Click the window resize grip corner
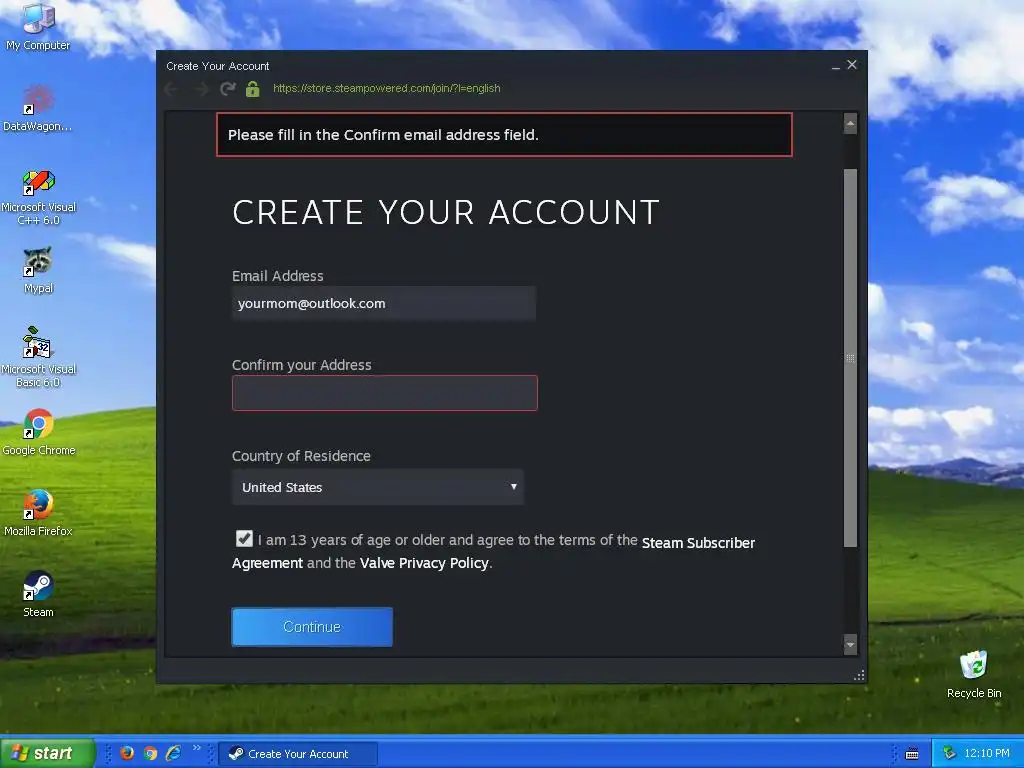 [859, 675]
